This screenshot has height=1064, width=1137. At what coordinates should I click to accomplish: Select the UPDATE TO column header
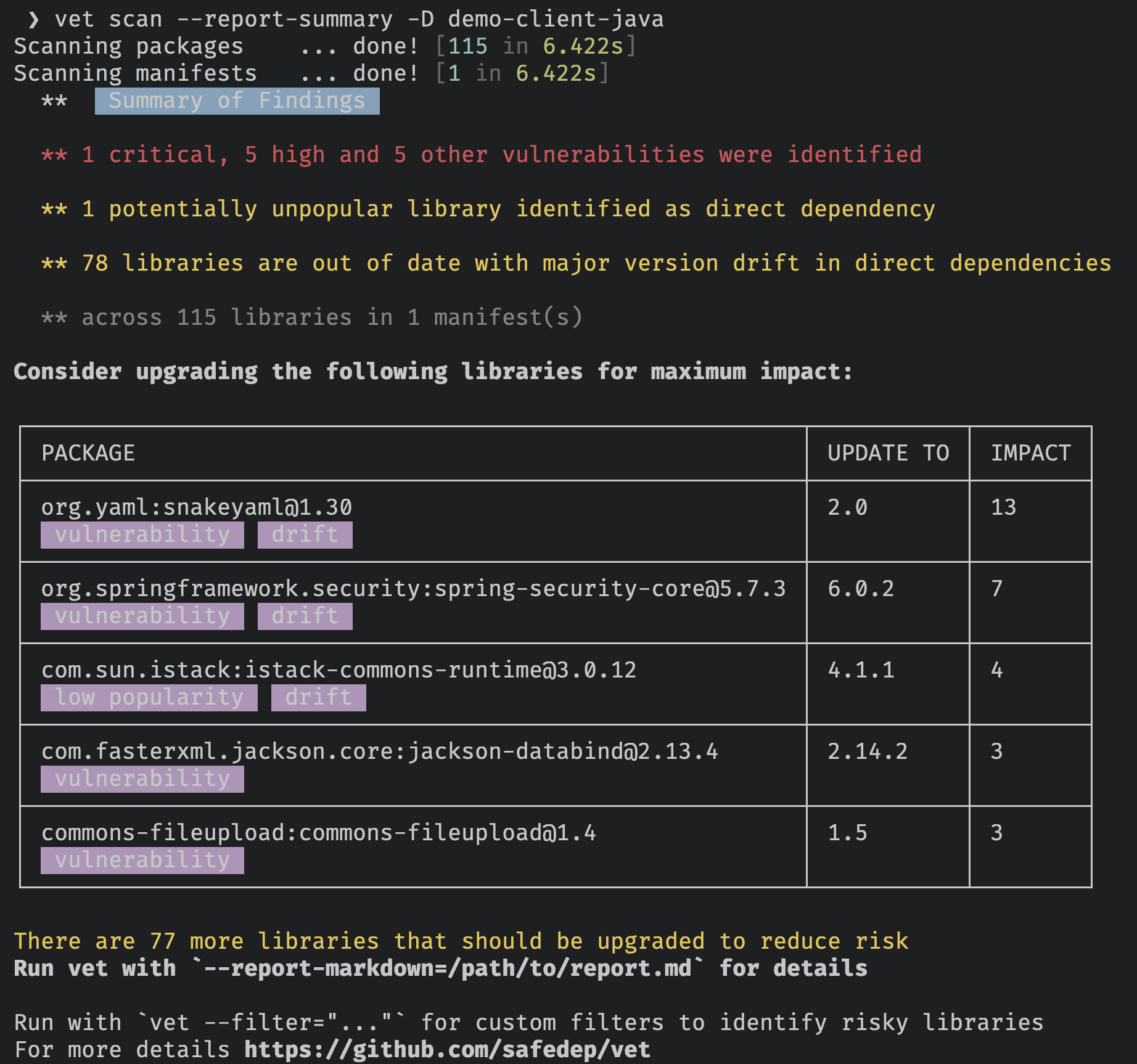[887, 453]
